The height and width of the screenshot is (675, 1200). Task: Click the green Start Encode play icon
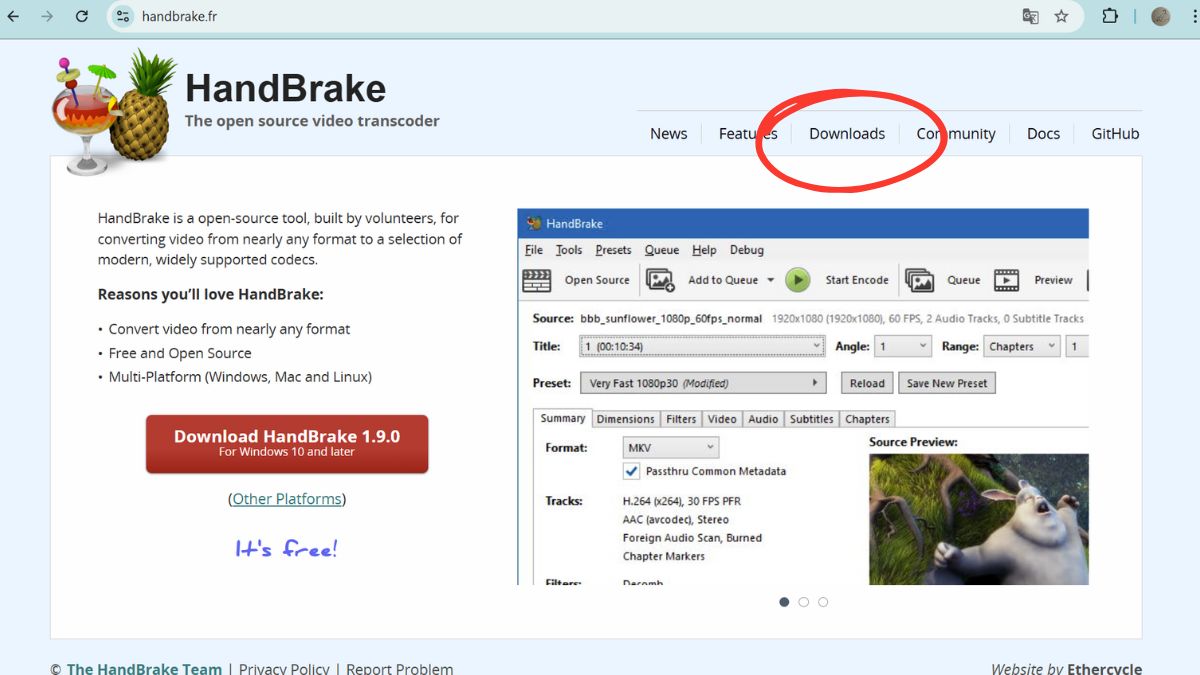pos(797,280)
